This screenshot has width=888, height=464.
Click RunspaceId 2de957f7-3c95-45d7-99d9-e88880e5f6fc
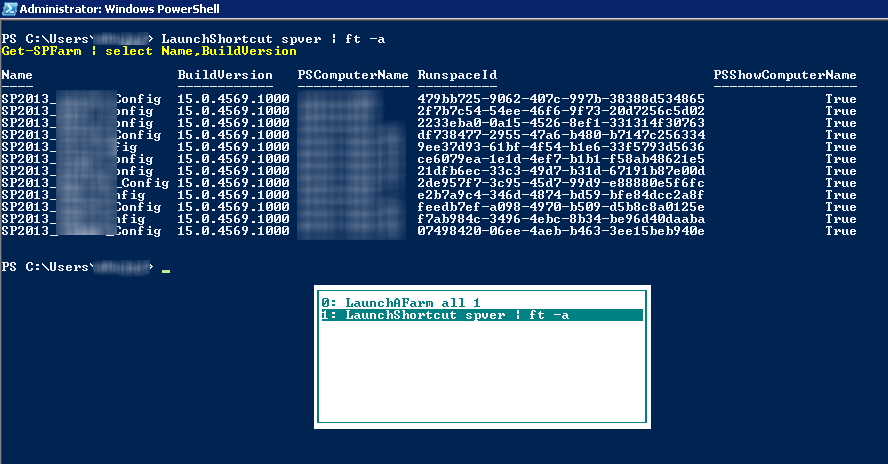point(561,182)
